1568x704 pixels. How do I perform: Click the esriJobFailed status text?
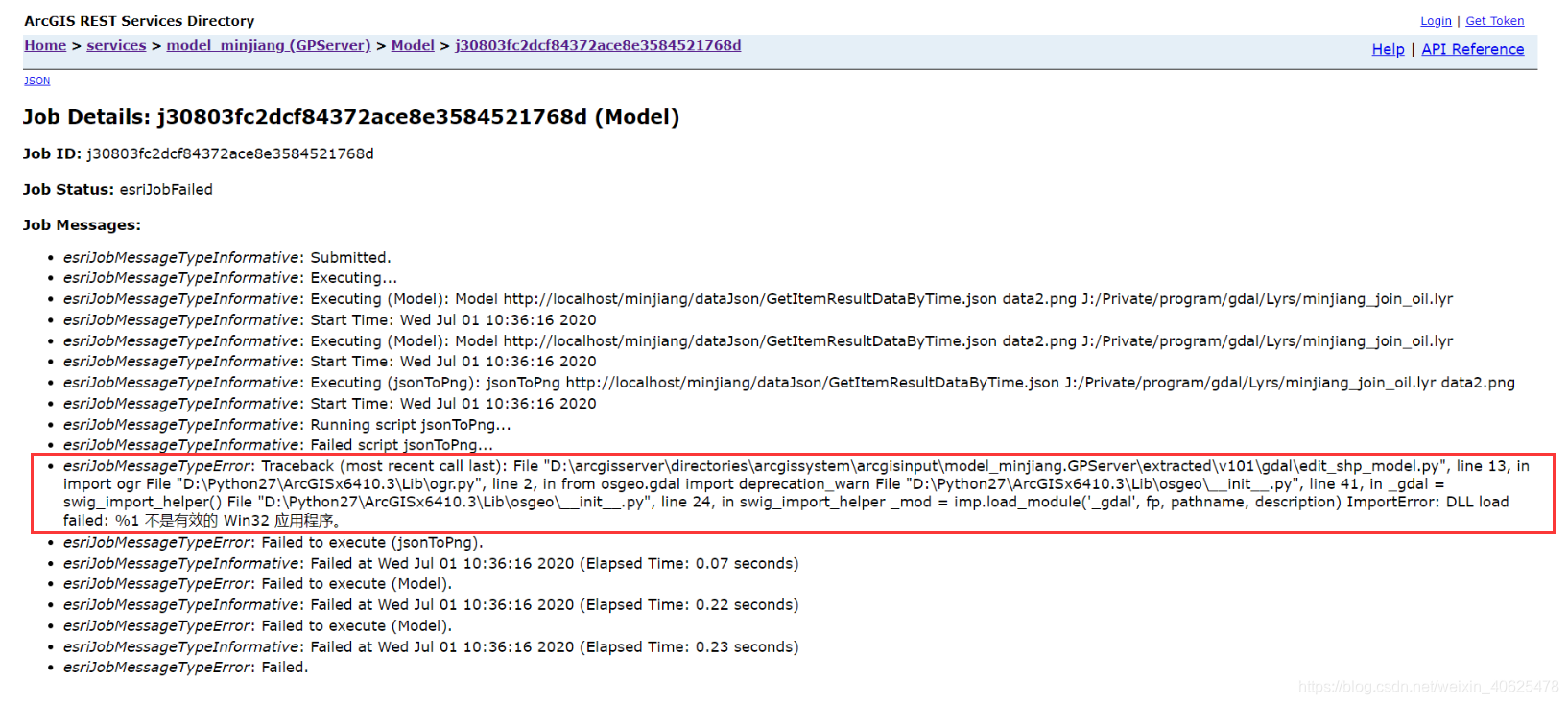[x=166, y=190]
